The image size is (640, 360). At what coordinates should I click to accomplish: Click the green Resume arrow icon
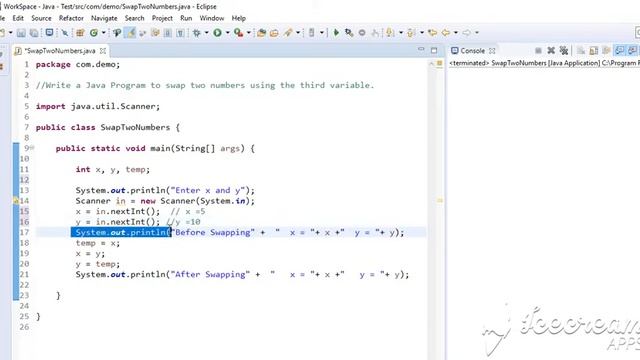pos(336,32)
